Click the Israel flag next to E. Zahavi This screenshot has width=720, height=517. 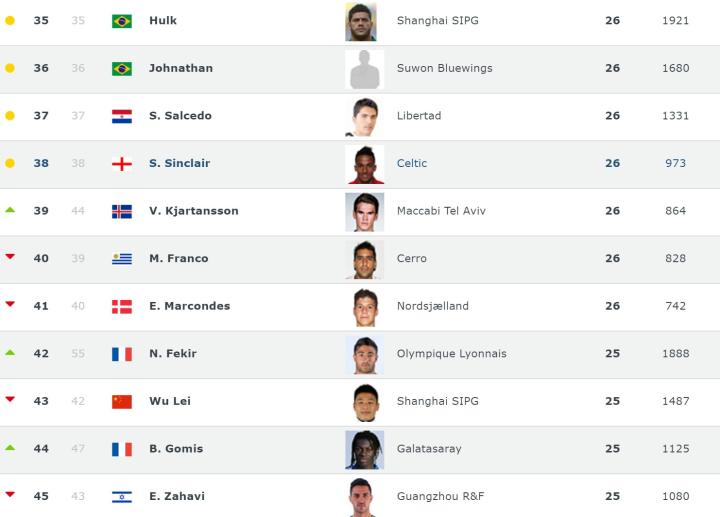(x=122, y=496)
